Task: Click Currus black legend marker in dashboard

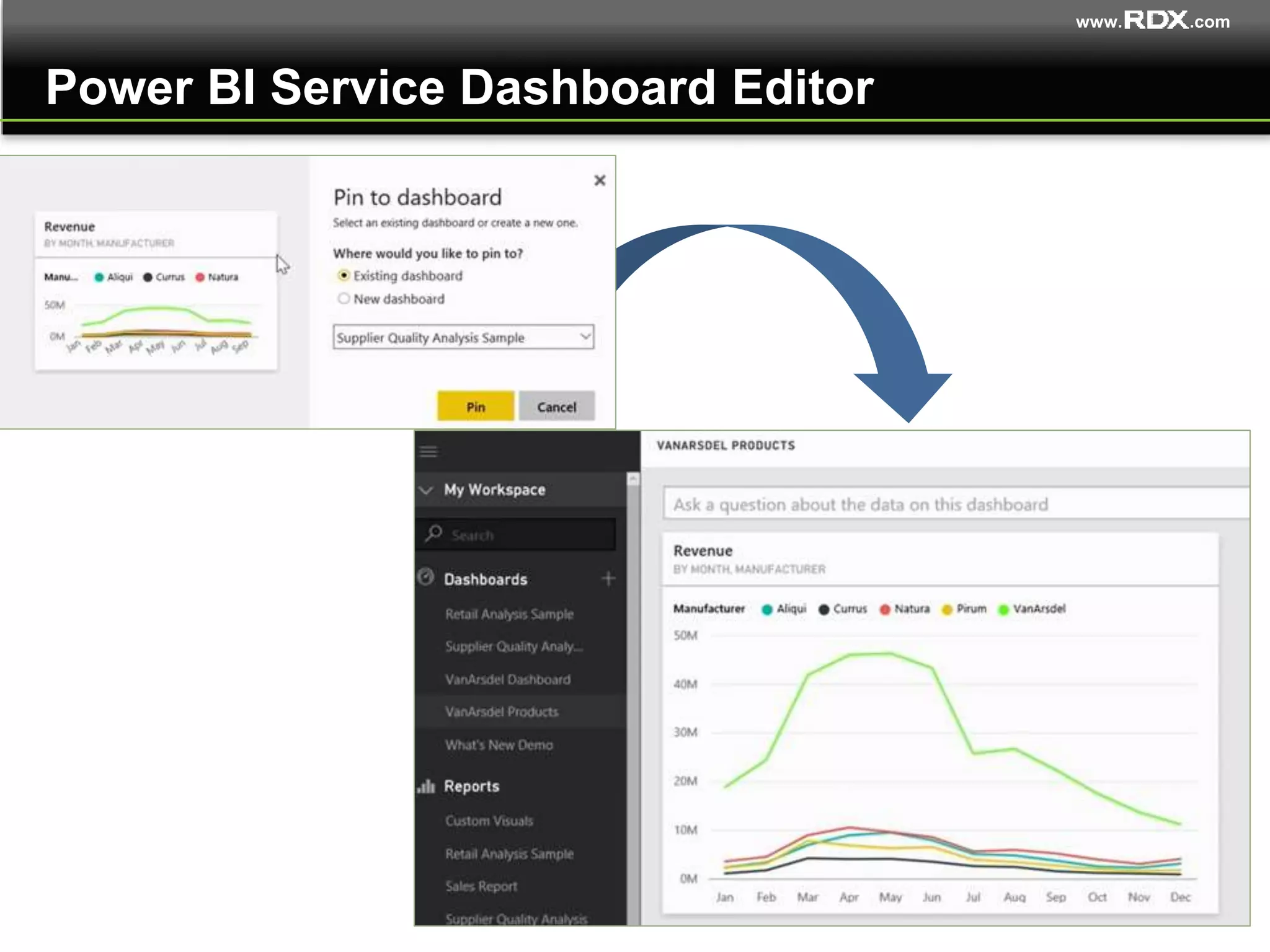Action: point(824,609)
